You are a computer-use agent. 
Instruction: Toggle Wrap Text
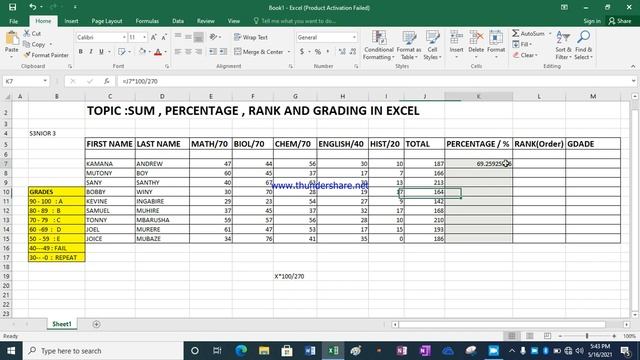pos(251,37)
